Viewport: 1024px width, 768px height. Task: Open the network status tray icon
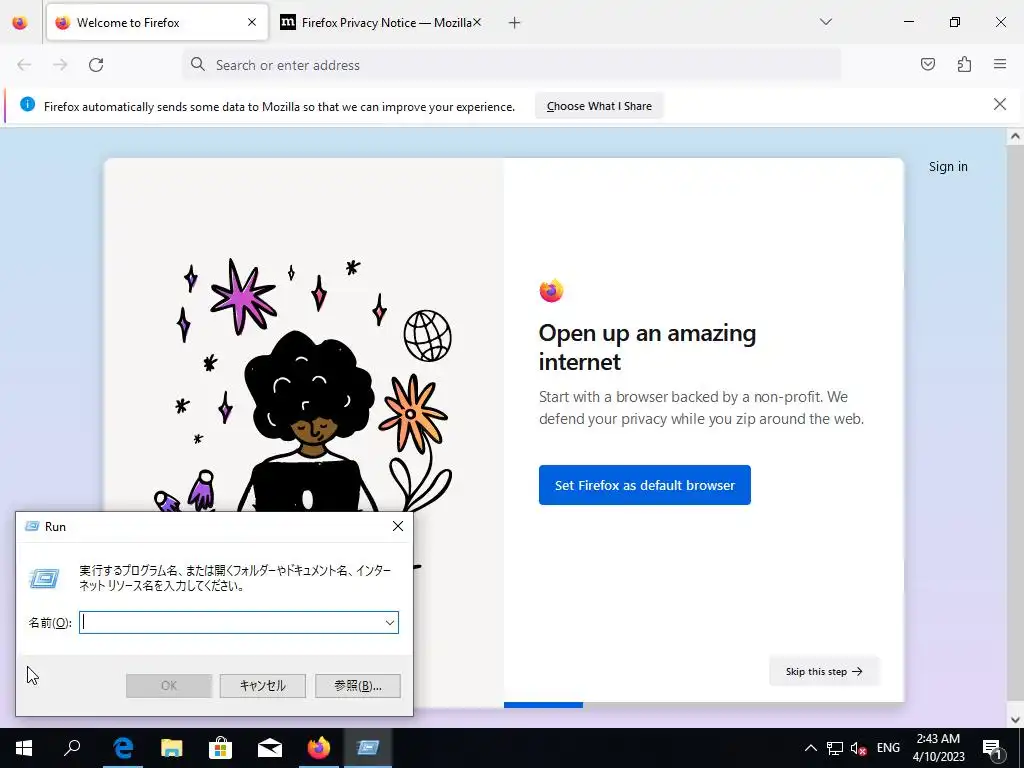coord(835,748)
